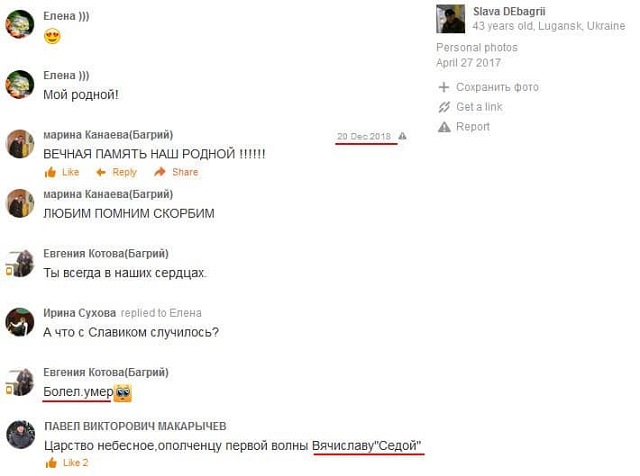Click the chain icon for Get a link
This screenshot has width=640, height=476.
pos(444,107)
